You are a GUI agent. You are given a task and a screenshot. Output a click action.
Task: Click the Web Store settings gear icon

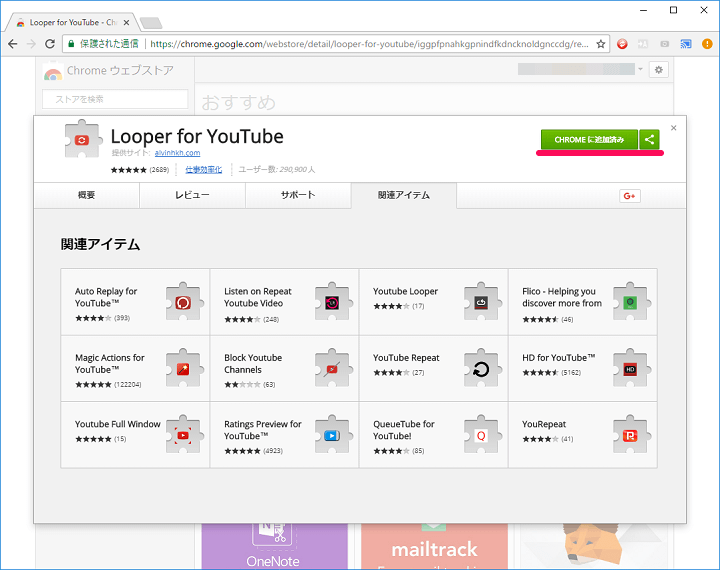(659, 70)
